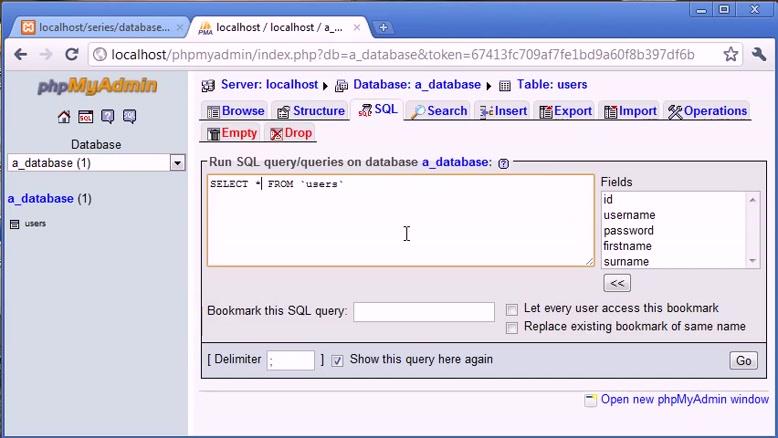This screenshot has height=438, width=778.
Task: Click Fields list scroll up arrow
Action: [753, 199]
